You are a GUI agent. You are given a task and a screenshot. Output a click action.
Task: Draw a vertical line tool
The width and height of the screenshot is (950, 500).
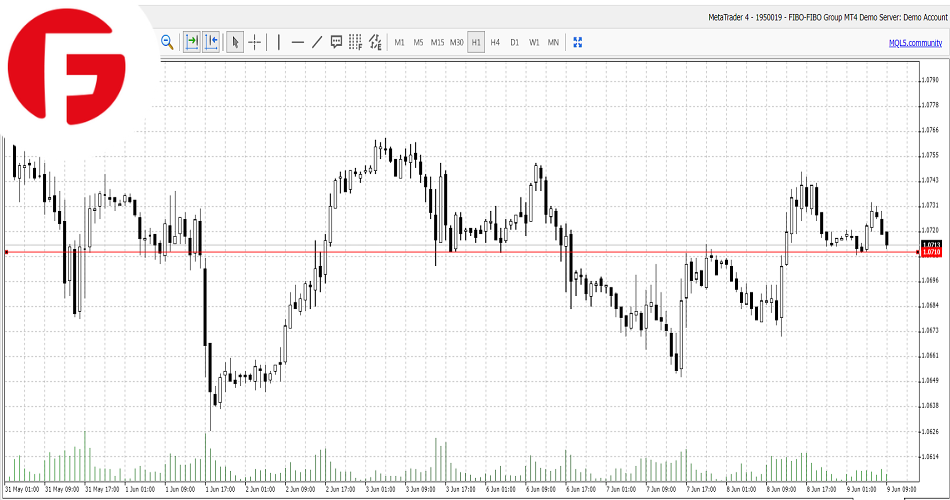pyautogui.click(x=279, y=42)
